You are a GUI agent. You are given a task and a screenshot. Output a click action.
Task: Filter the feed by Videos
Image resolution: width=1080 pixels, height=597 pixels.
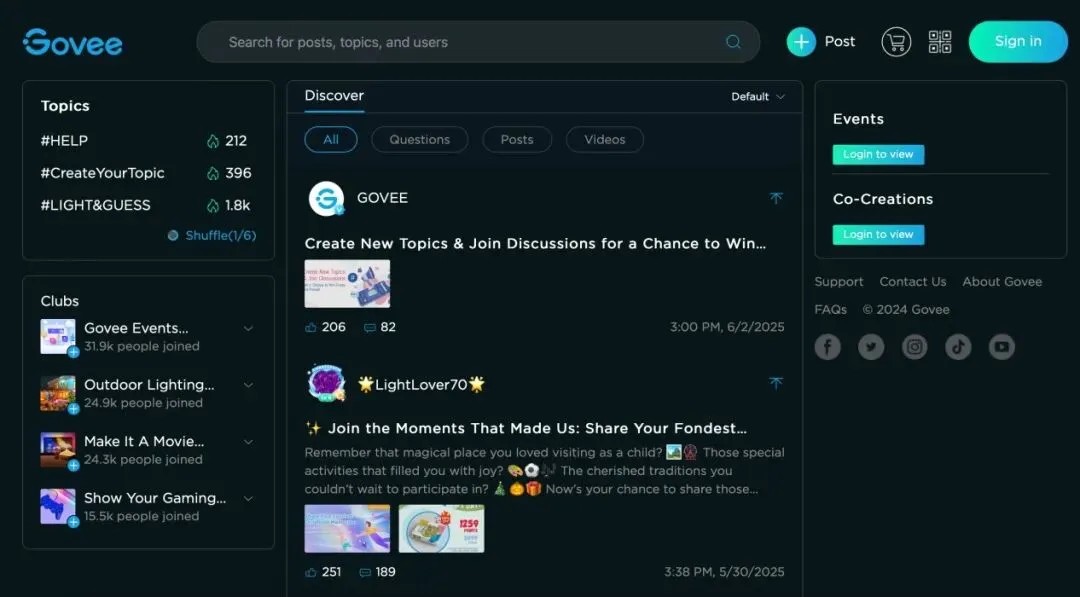604,140
